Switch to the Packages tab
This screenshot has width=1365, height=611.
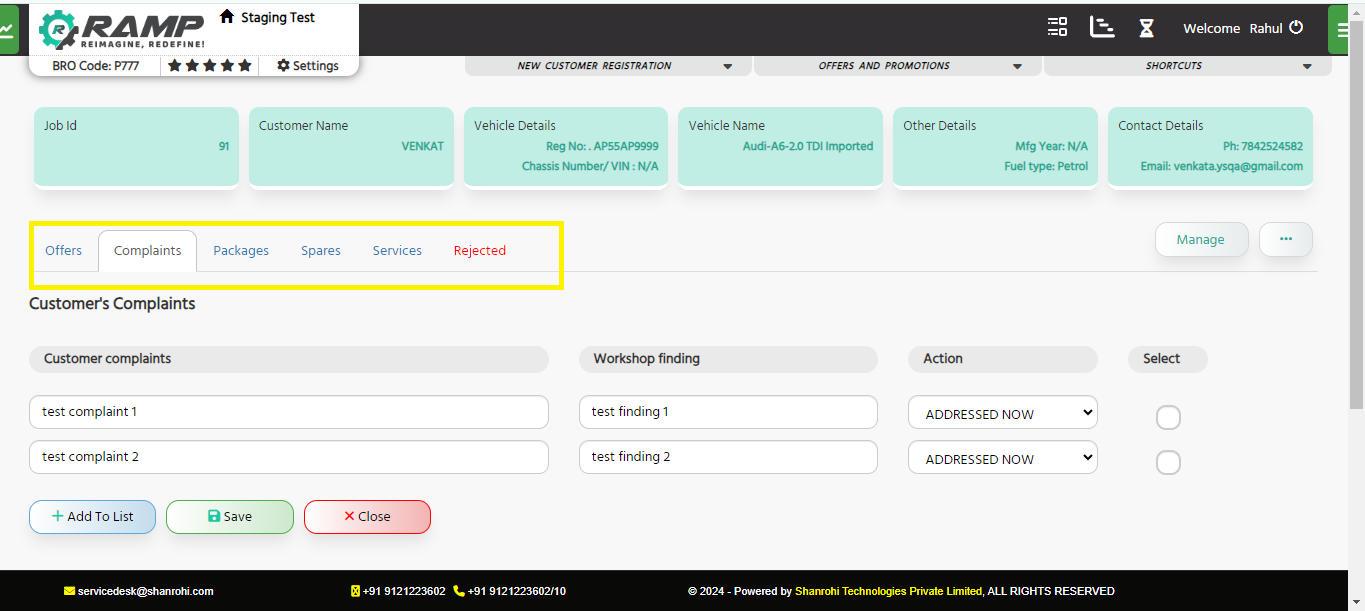click(241, 251)
